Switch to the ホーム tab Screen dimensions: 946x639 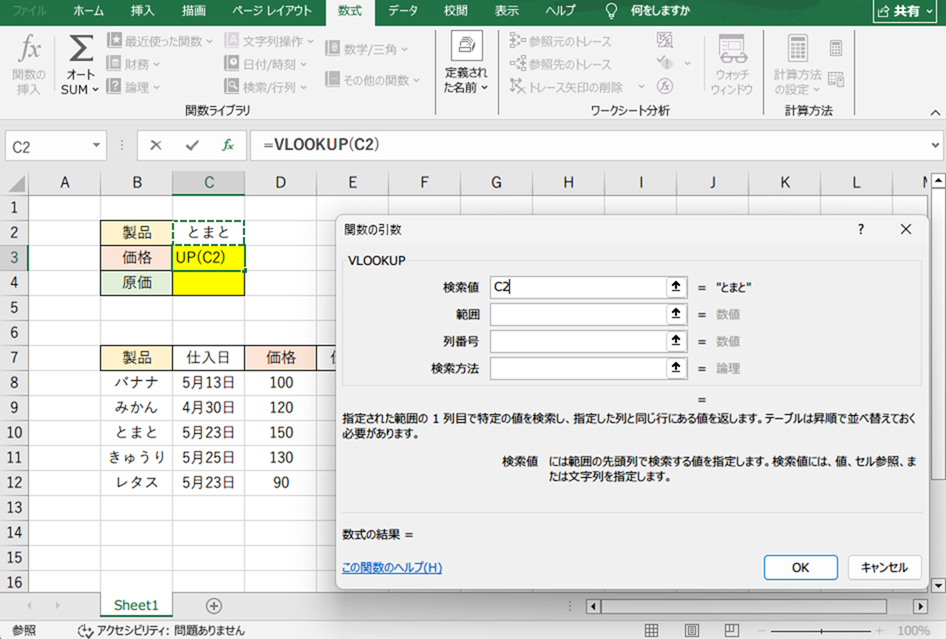[x=88, y=10]
